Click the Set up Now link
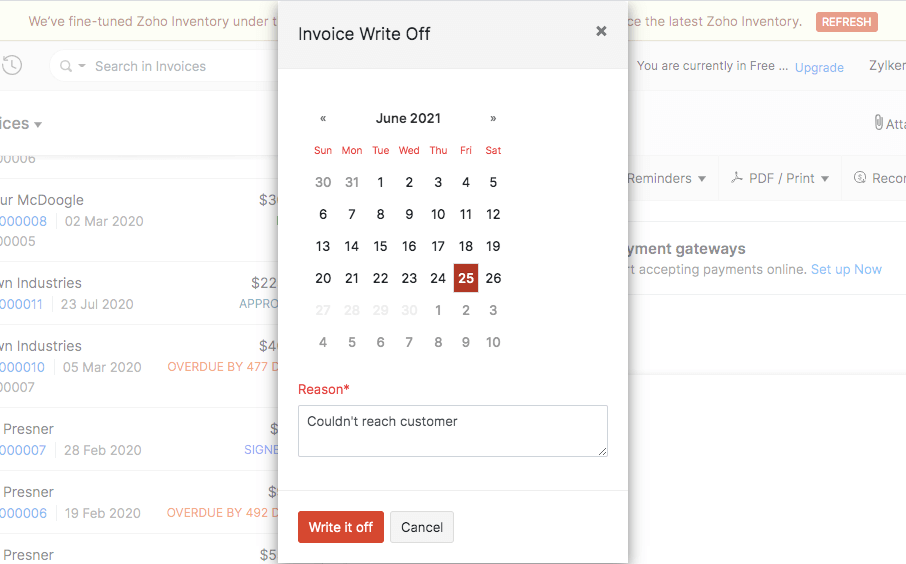 [x=846, y=269]
